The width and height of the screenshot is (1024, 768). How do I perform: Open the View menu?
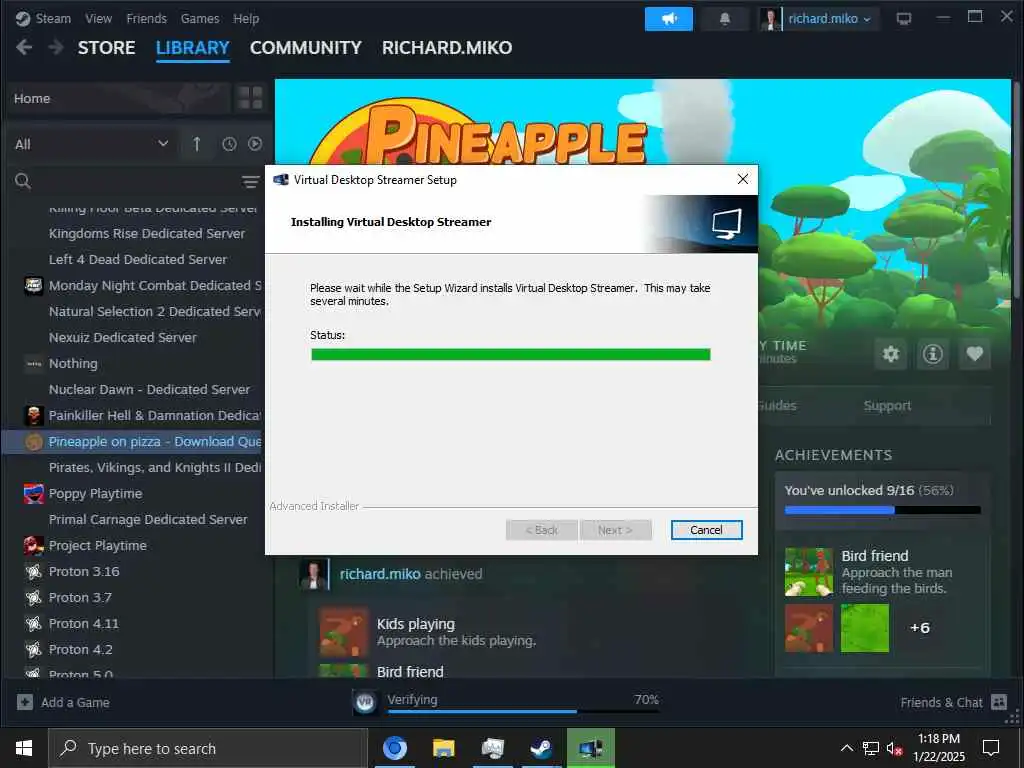[98, 19]
